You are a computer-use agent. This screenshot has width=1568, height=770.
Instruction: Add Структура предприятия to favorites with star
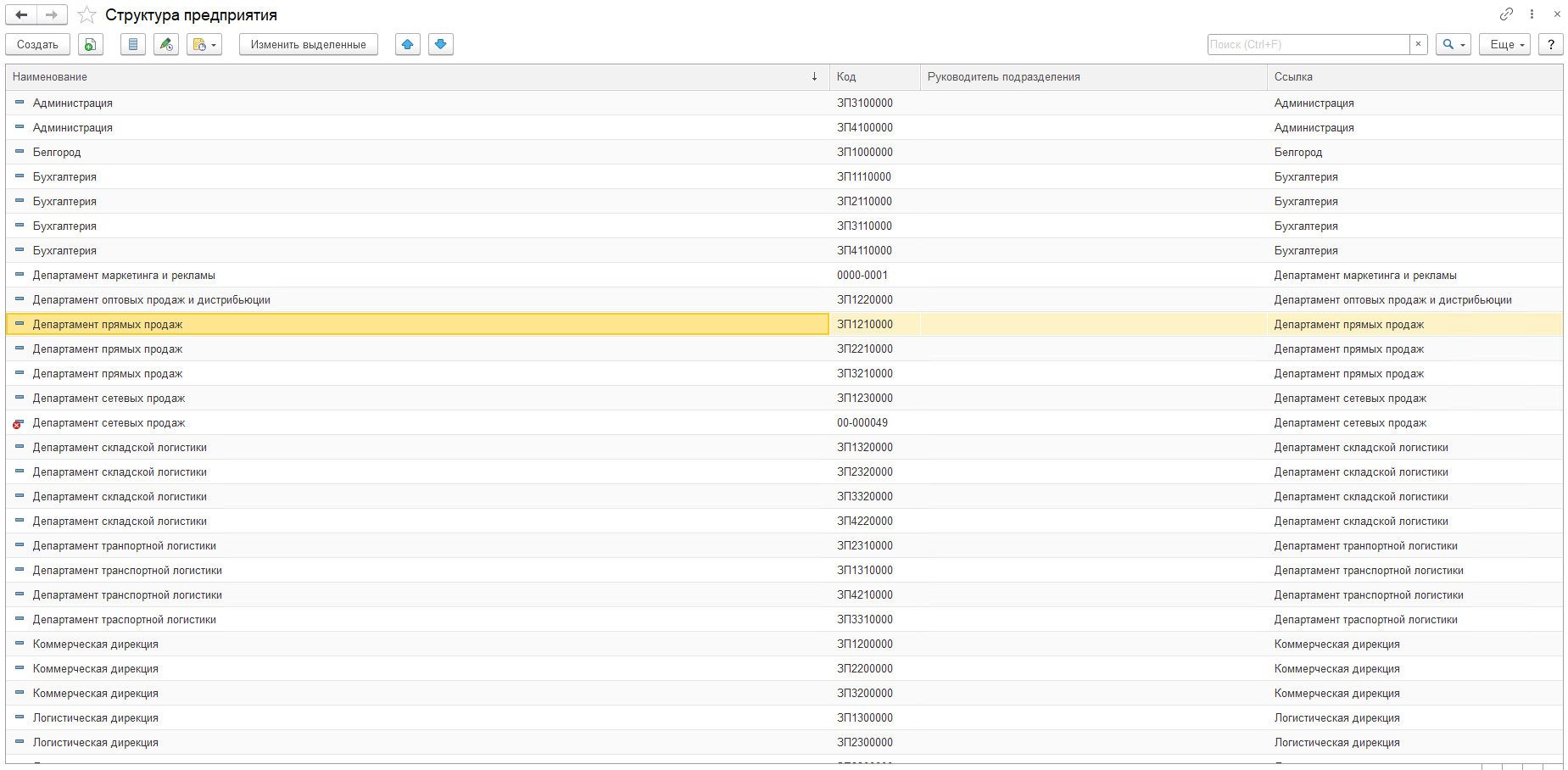click(86, 15)
